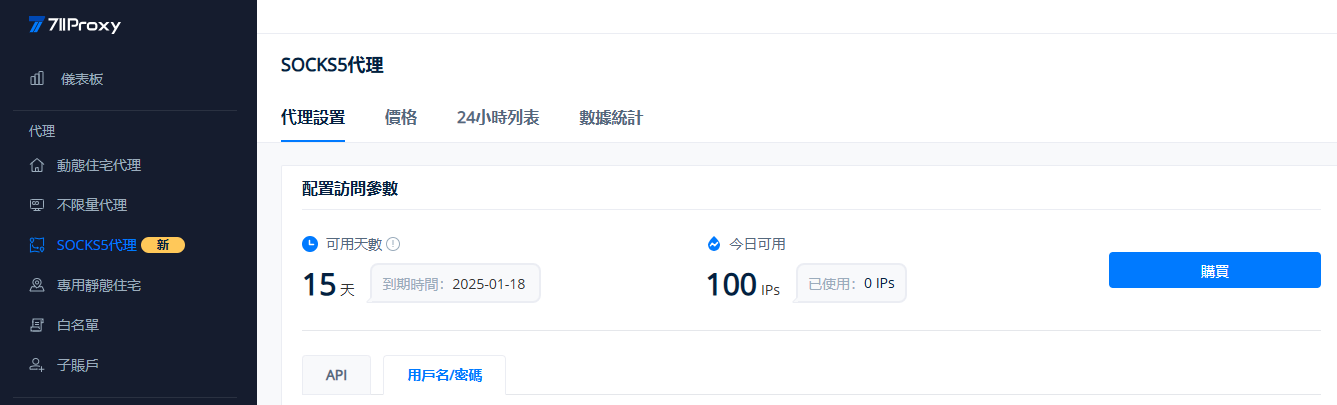Click the monitor icon beside 不限量代理

37,205
